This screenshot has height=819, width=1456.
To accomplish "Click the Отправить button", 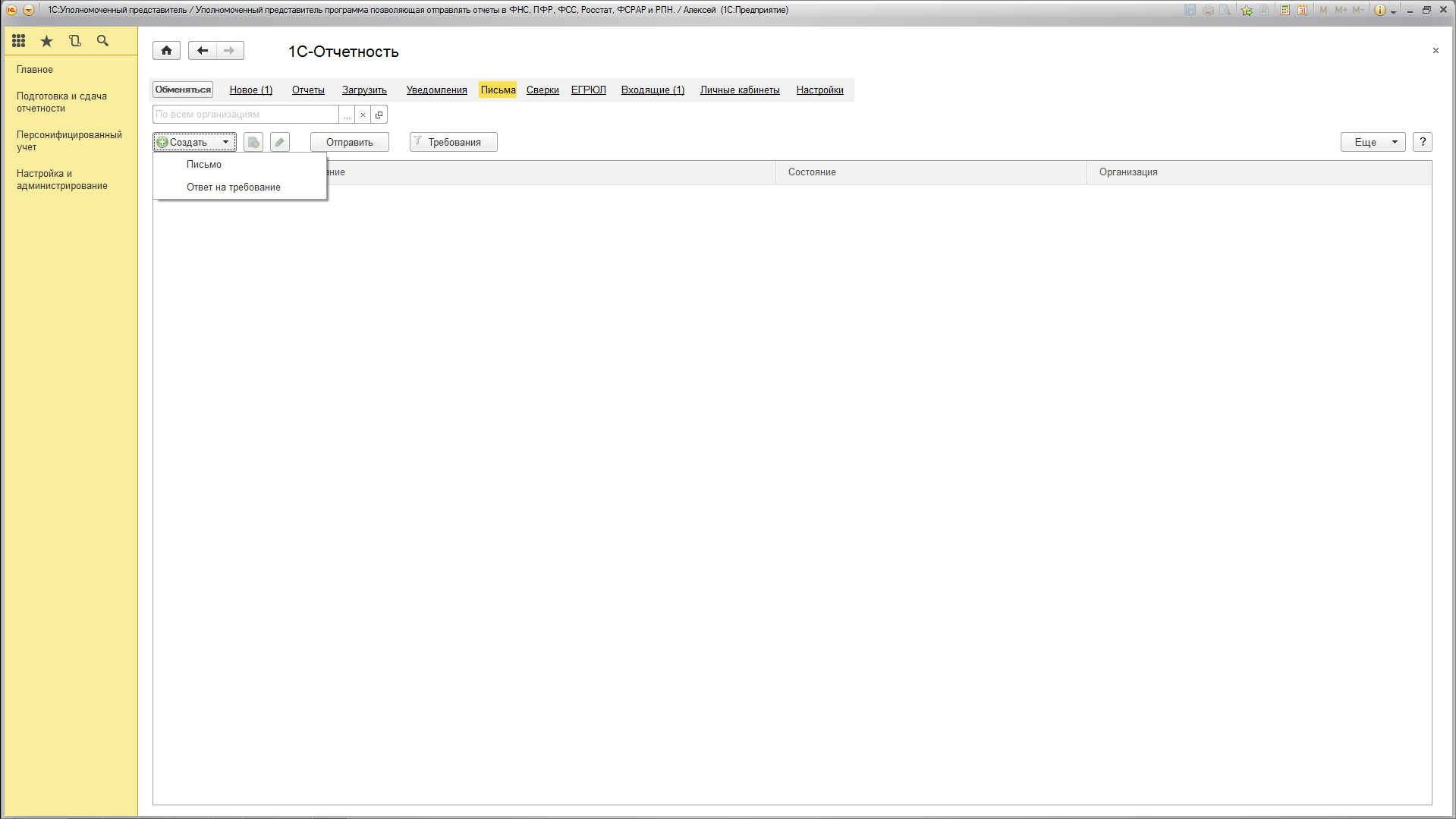I will (x=350, y=143).
